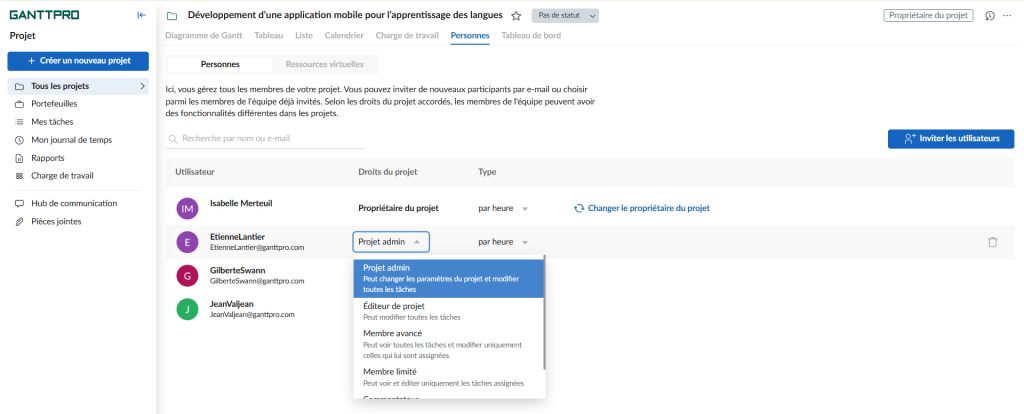Click the IM avatar of Isabelle Merteuil
The image size is (1024, 414).
[187, 209]
